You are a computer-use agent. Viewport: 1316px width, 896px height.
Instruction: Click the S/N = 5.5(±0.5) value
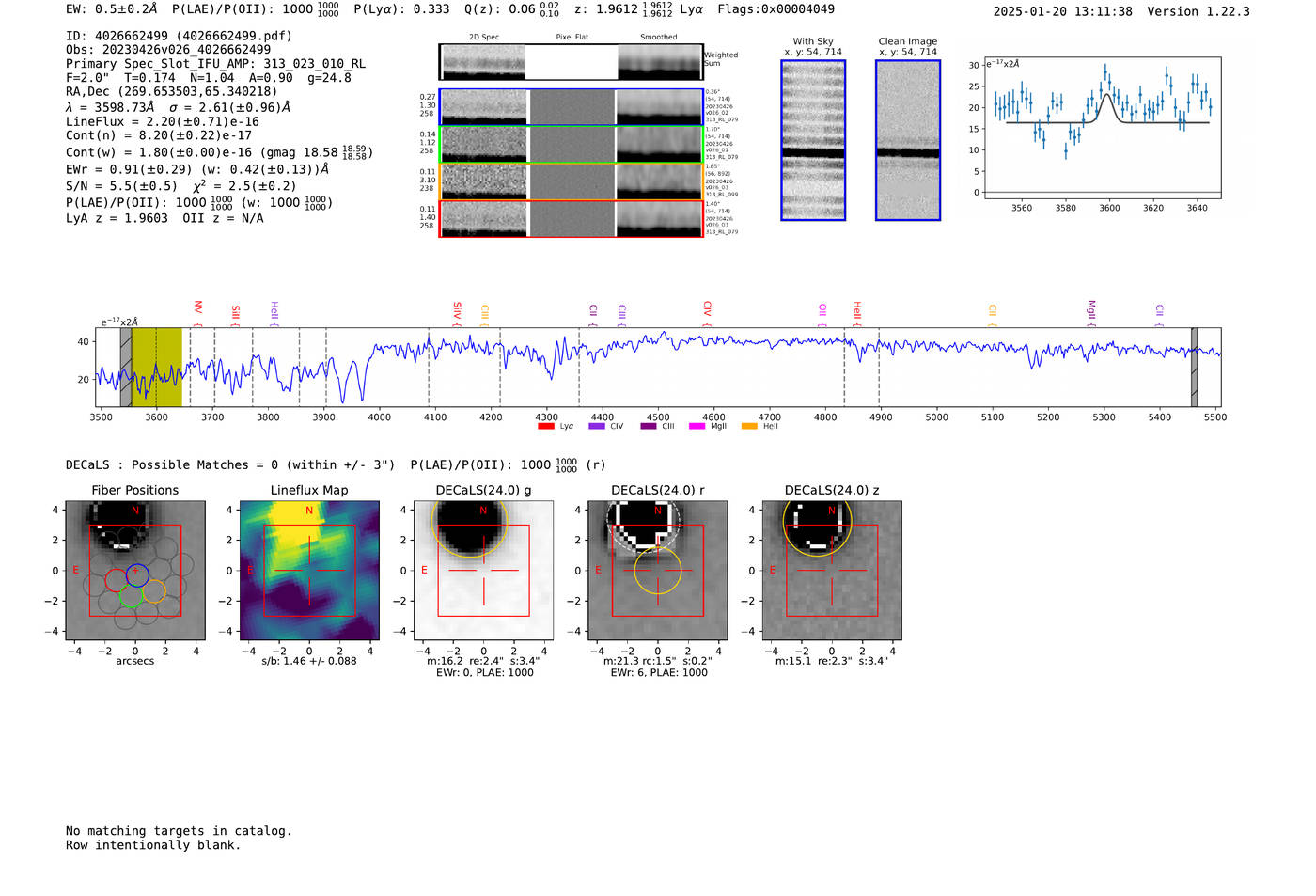tap(121, 186)
